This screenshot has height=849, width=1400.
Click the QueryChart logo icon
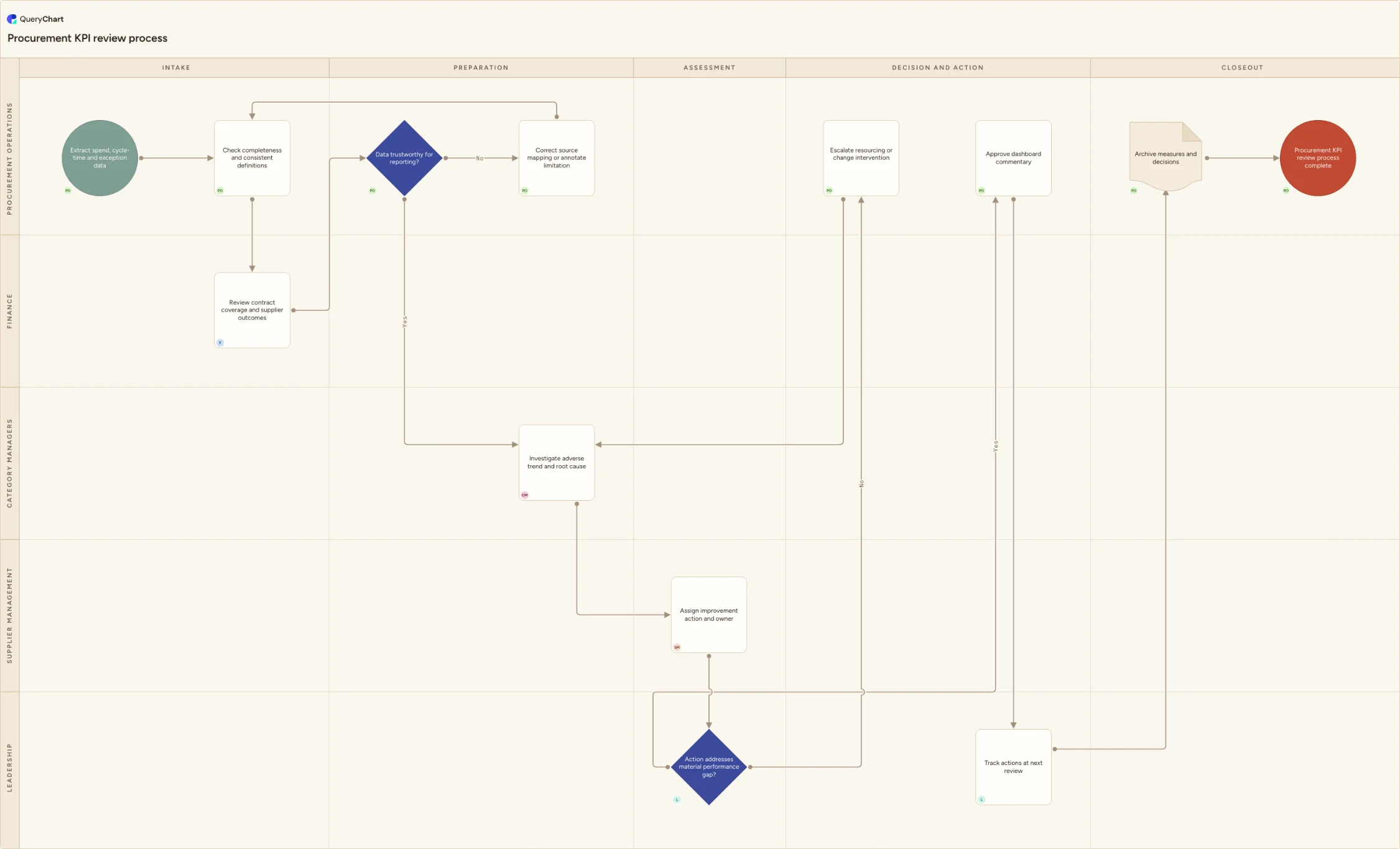(12, 19)
